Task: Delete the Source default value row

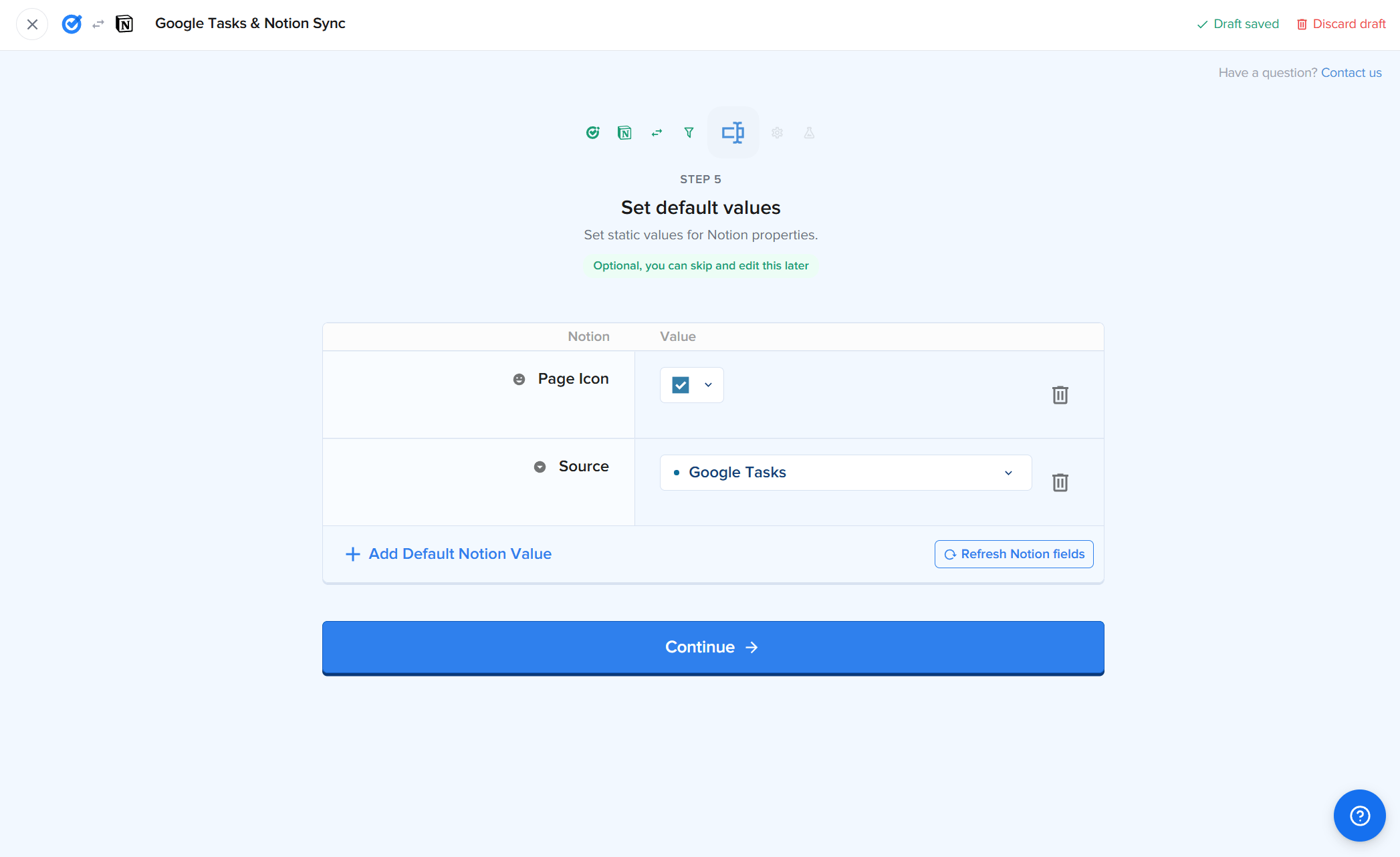Action: tap(1060, 483)
